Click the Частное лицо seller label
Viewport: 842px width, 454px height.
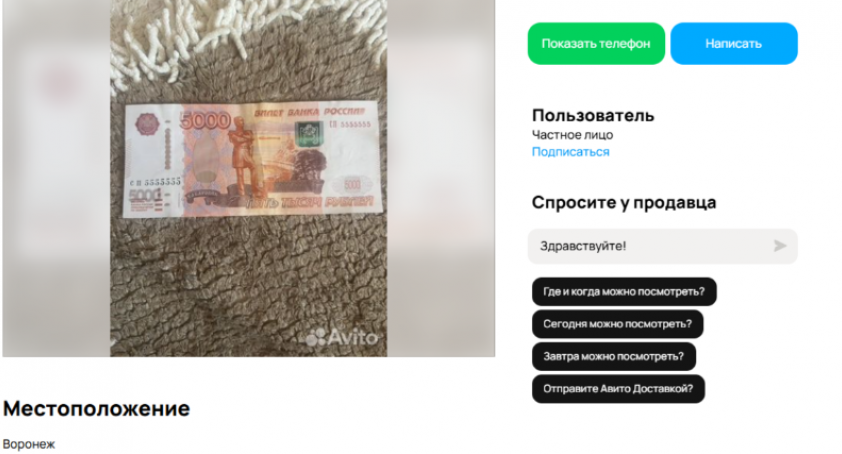coord(572,135)
